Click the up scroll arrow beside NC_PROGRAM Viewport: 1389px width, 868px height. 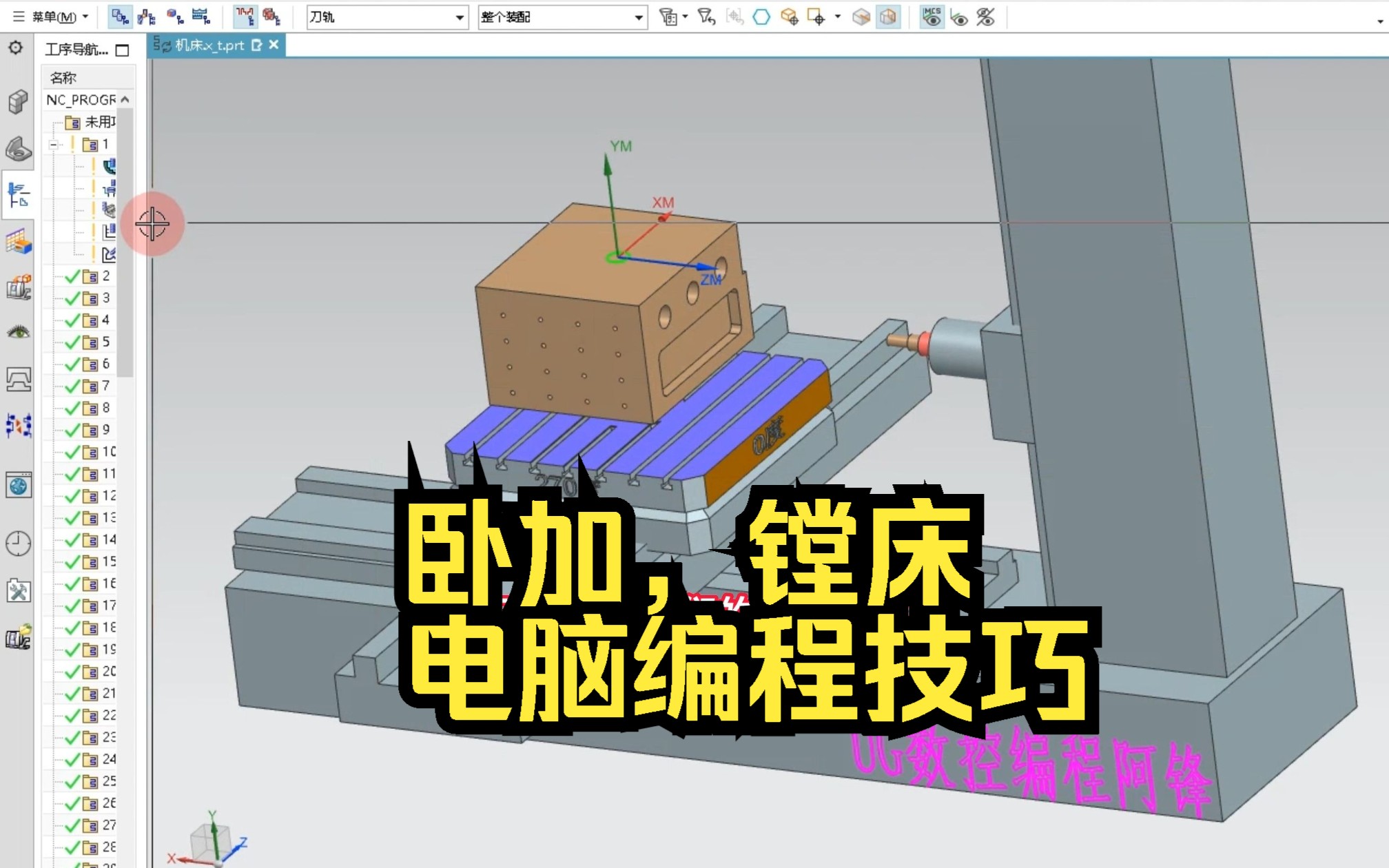125,99
